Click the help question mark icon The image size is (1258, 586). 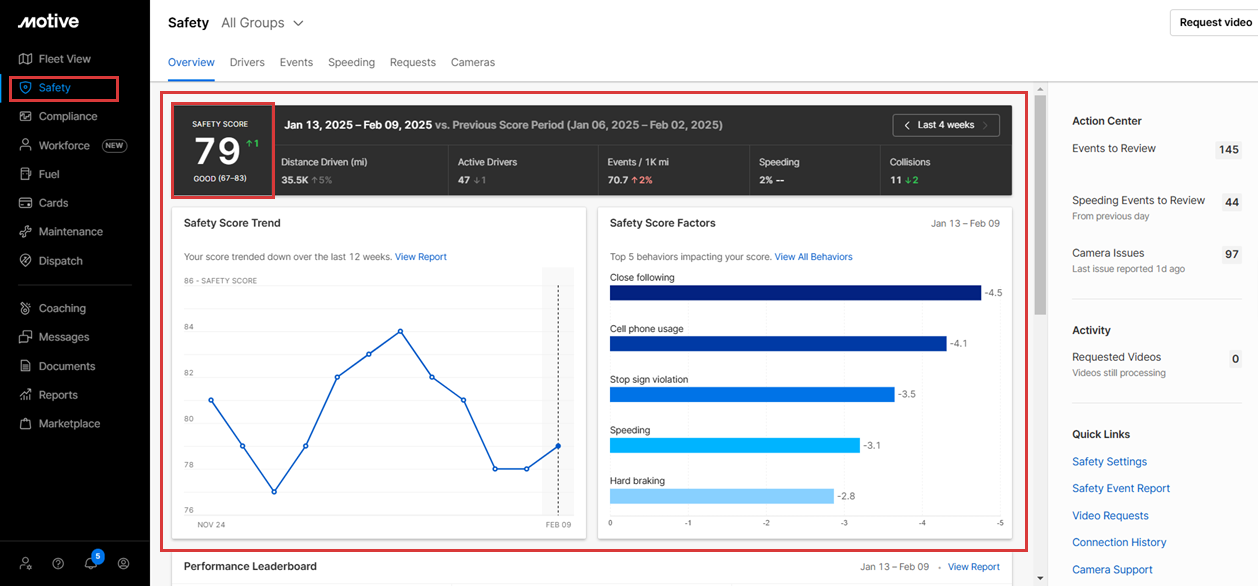pos(58,563)
